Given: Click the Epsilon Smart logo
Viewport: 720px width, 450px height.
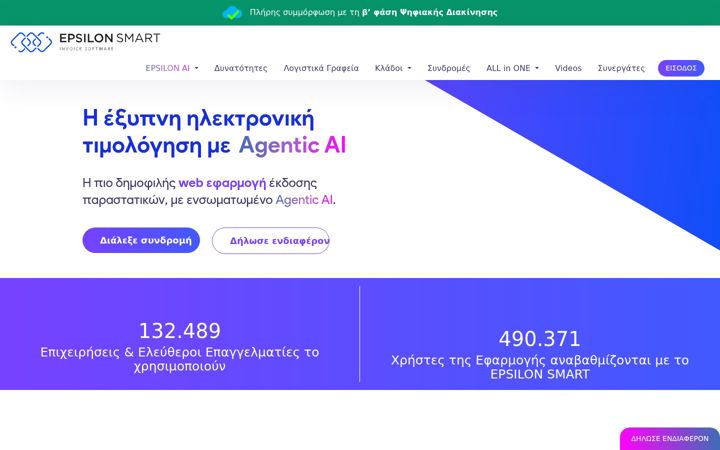Looking at the screenshot, I should coord(85,42).
